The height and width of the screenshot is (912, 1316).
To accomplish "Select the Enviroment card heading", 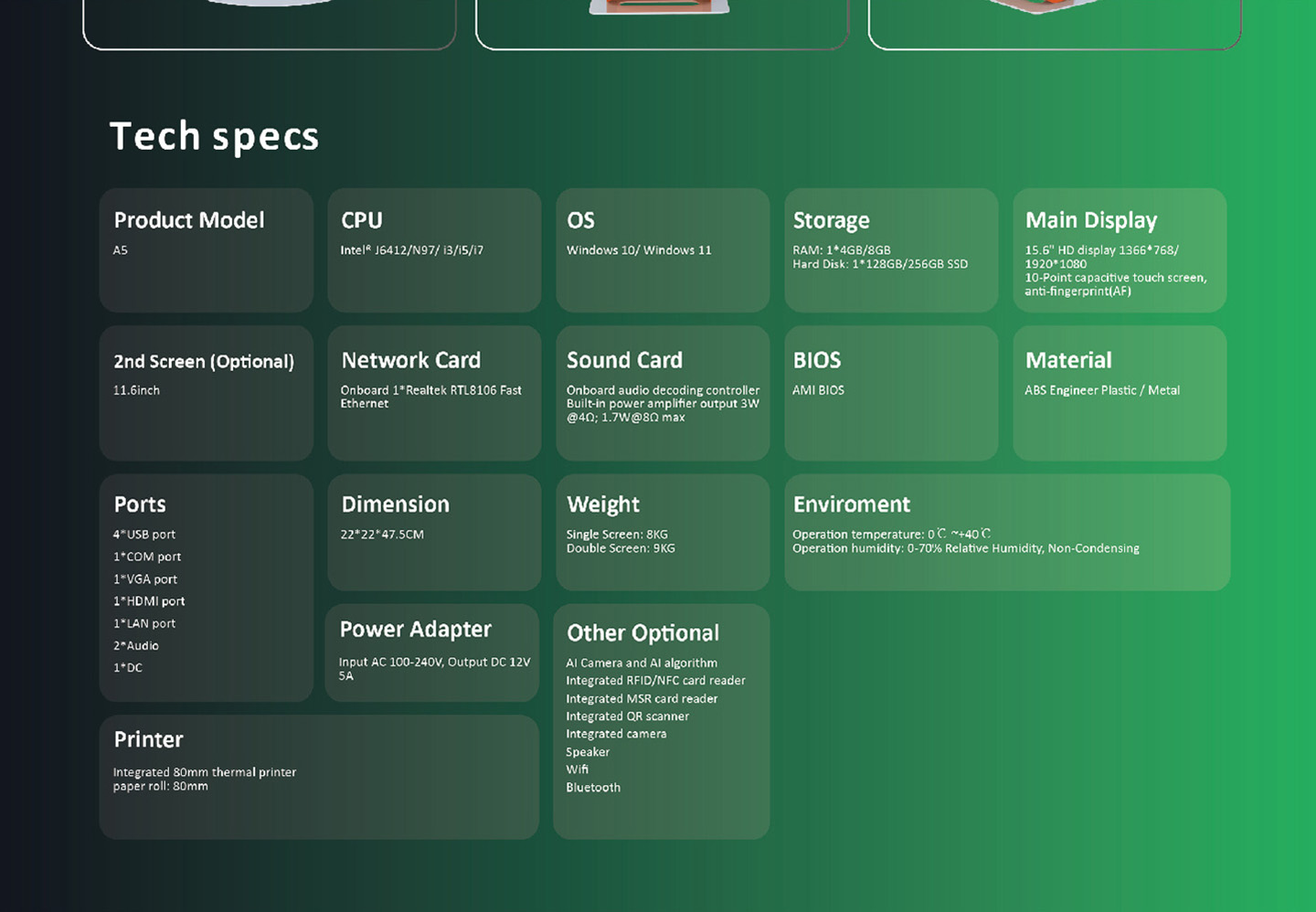I will click(x=852, y=504).
